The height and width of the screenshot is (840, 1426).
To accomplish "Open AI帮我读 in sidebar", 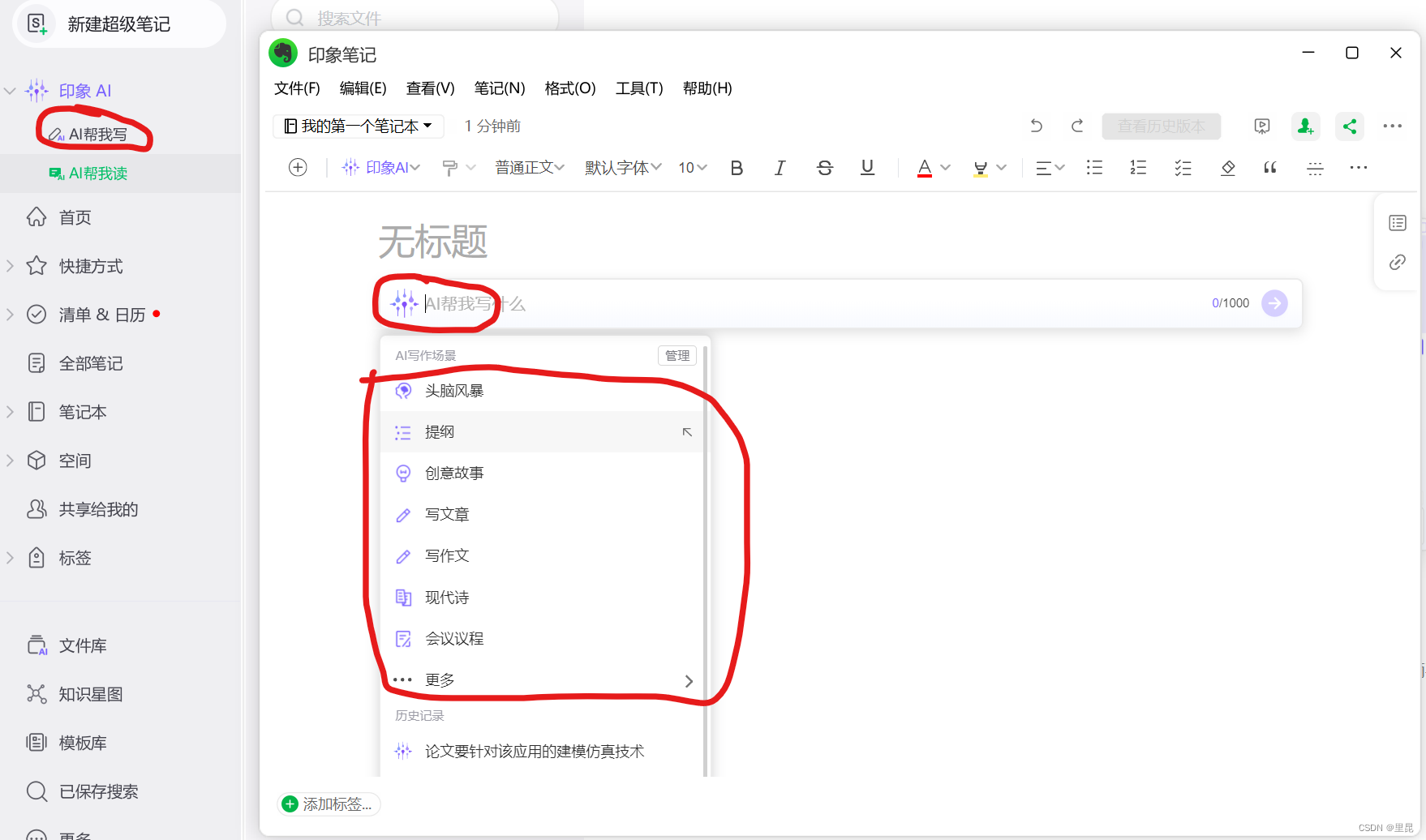I will point(88,174).
